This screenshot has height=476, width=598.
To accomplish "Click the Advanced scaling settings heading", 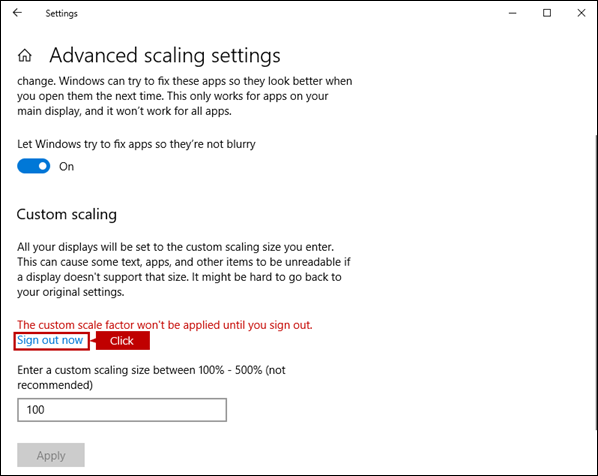I will tap(165, 55).
